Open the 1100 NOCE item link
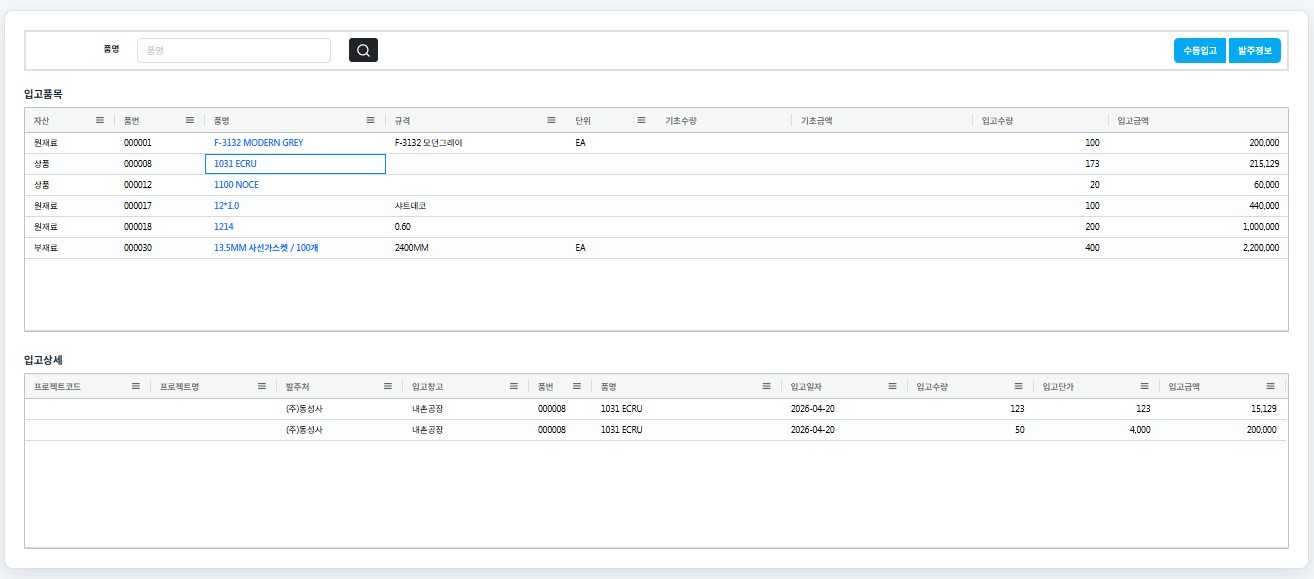Screen dimensions: 1314x579 236,185
